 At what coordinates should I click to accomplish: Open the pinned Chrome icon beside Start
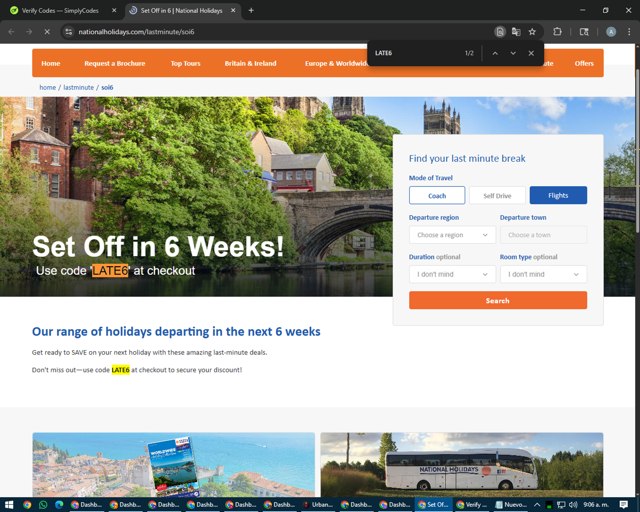point(27,505)
